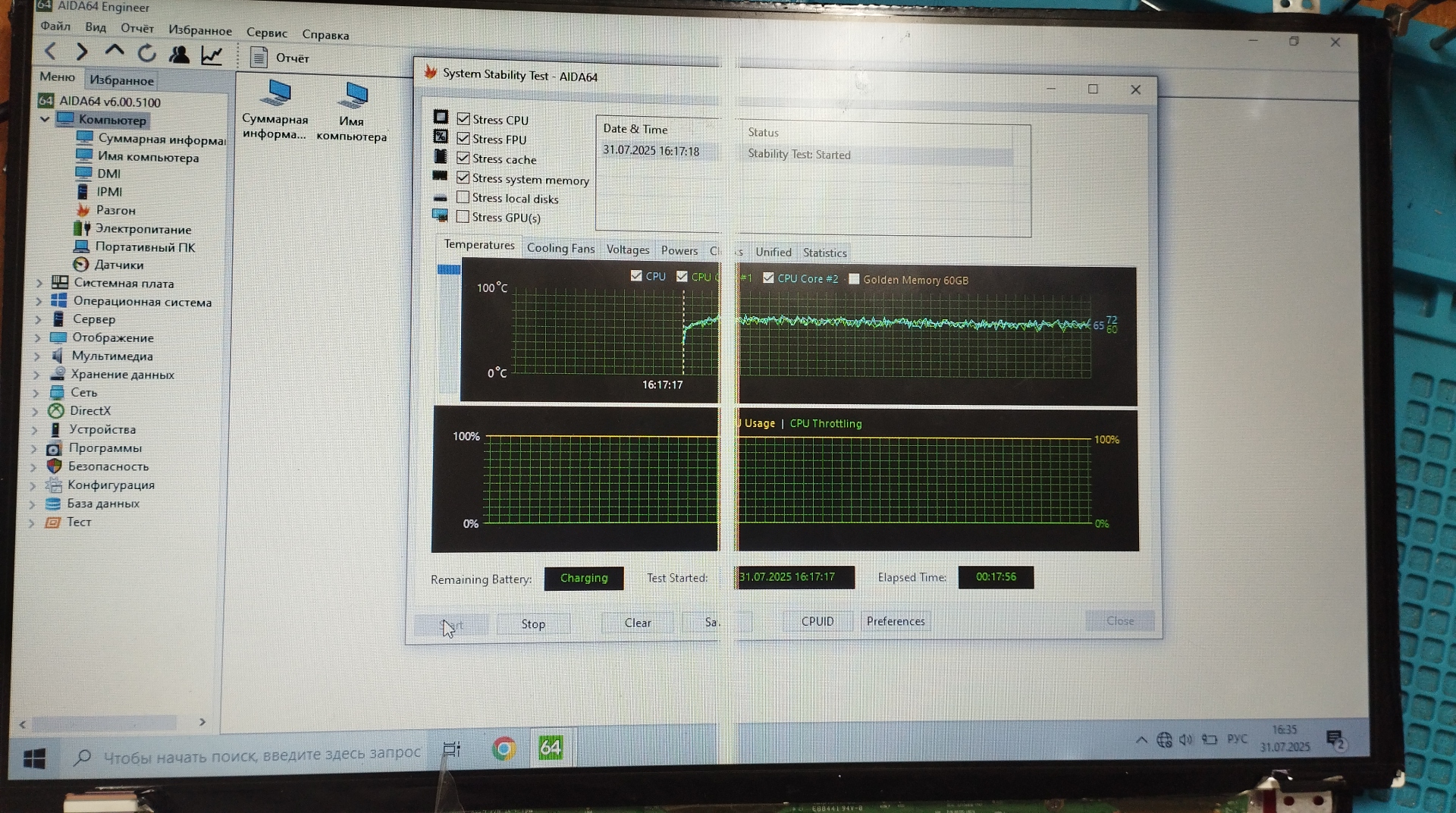Enable the Stress GPU(s) checkbox
1456x813 pixels.
pos(463,217)
